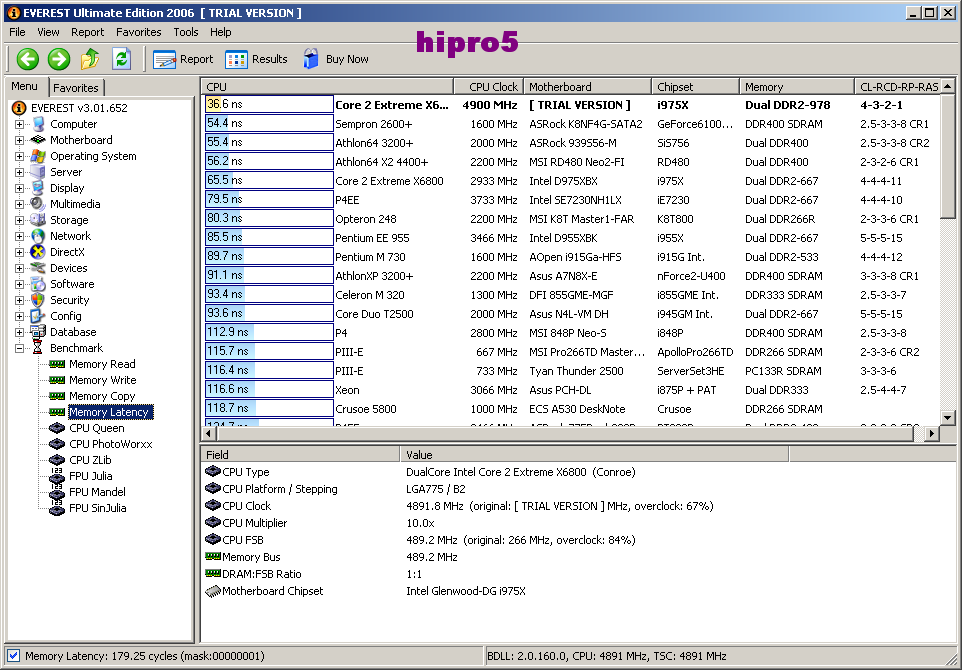
Task: Collapse the Benchmark tree node
Action: coord(20,348)
